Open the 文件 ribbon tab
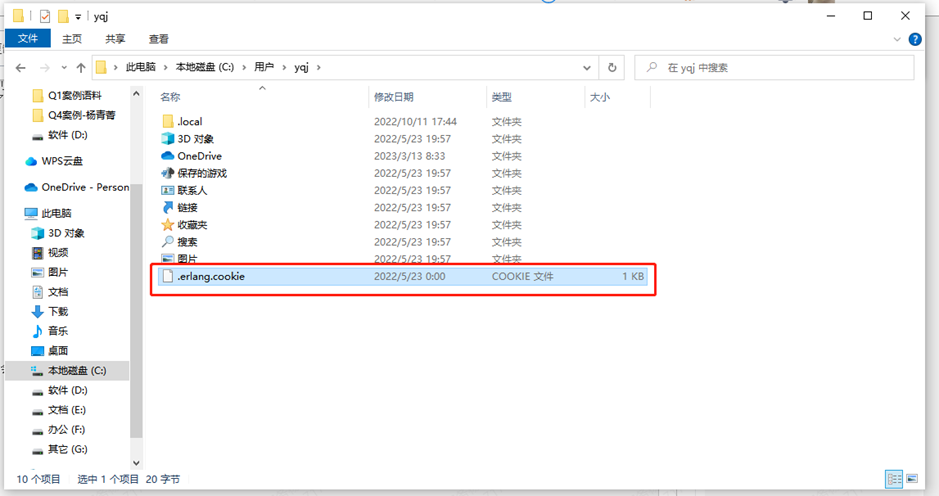 [x=28, y=38]
